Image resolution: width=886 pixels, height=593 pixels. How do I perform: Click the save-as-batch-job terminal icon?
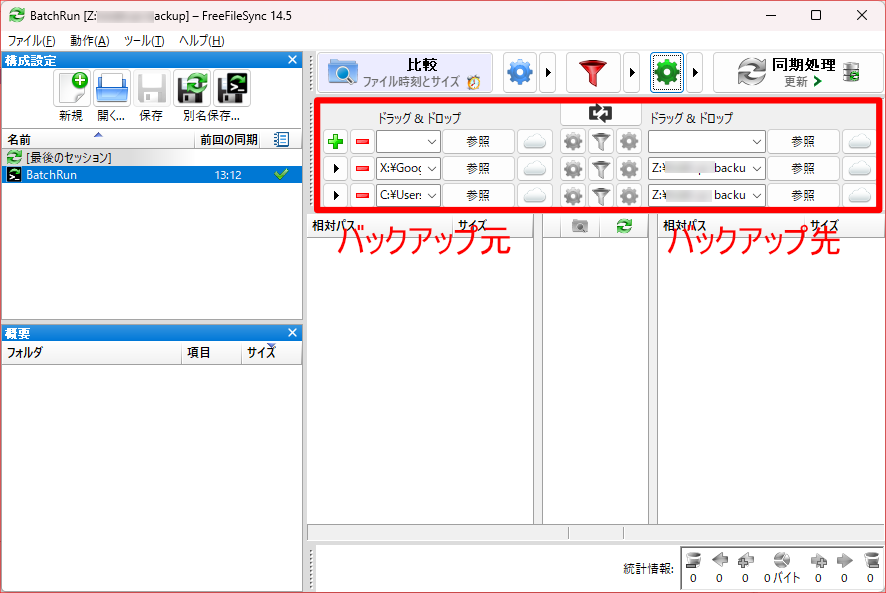click(x=232, y=90)
